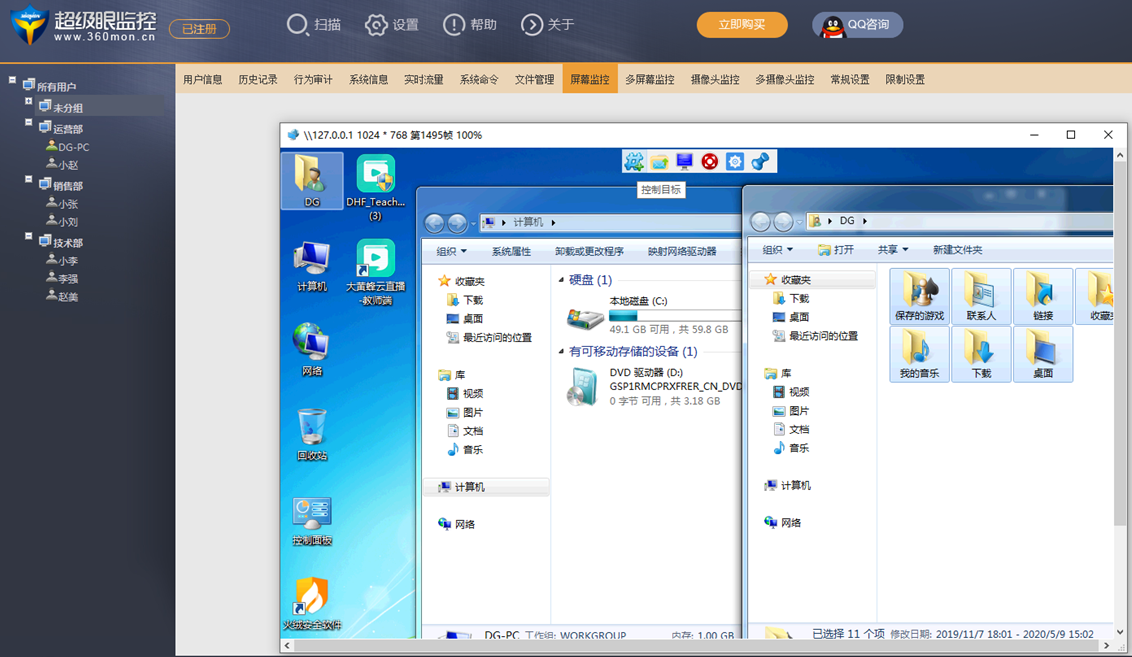Open the 共享 dropdown in DG window
1132x657 pixels.
click(892, 250)
